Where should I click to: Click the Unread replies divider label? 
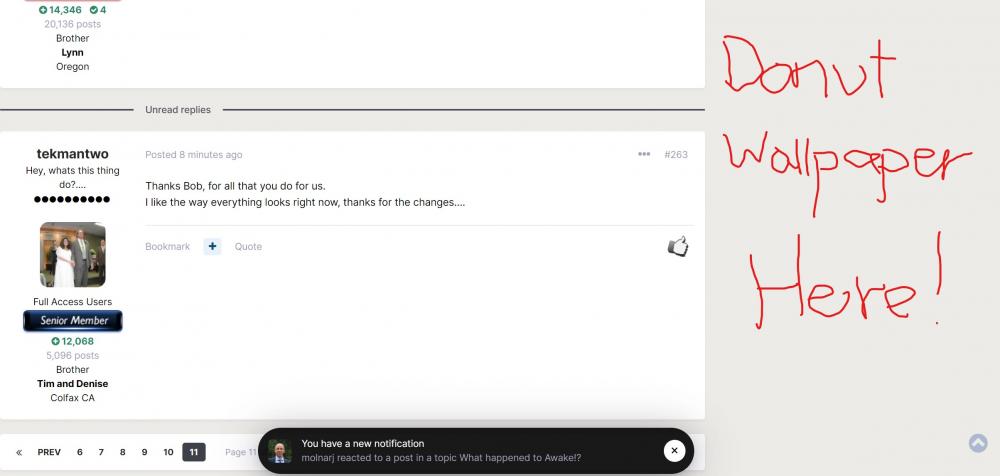coord(178,110)
